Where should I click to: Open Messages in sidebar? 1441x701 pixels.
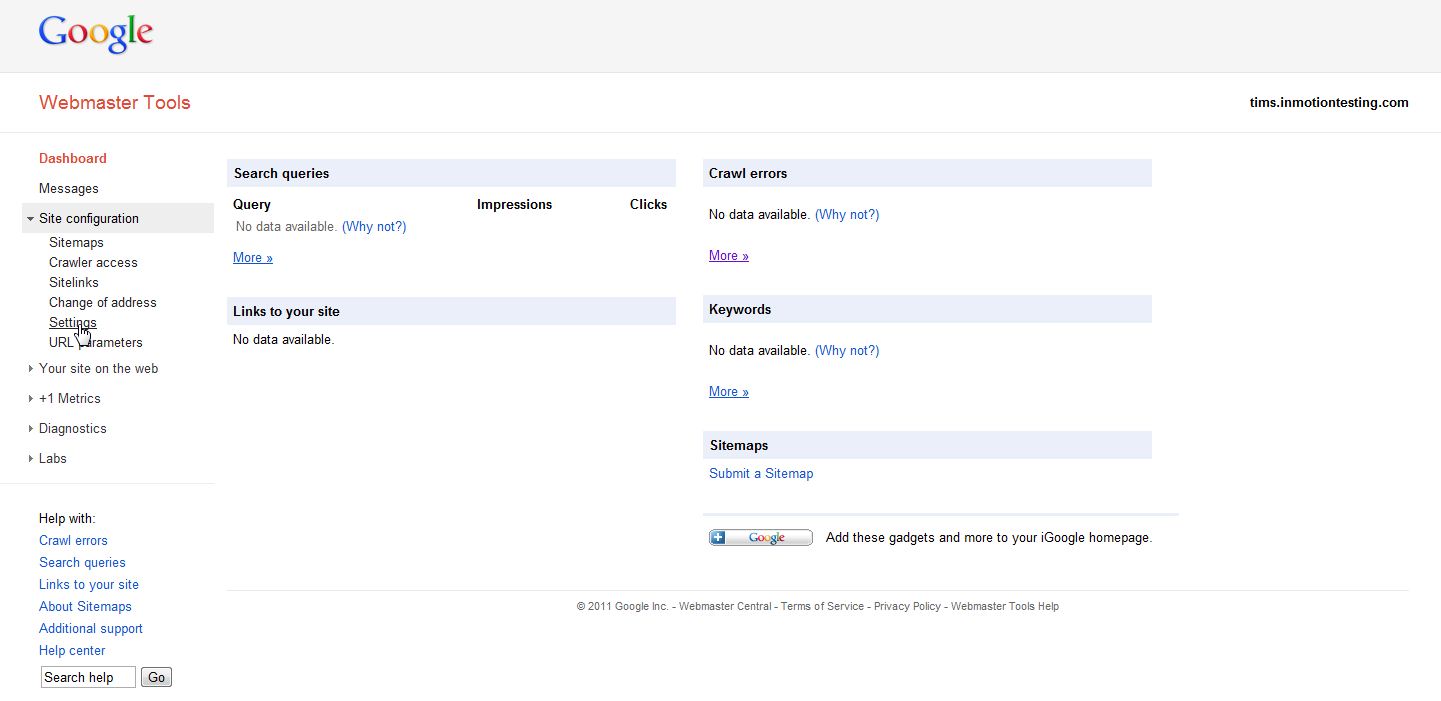point(68,188)
